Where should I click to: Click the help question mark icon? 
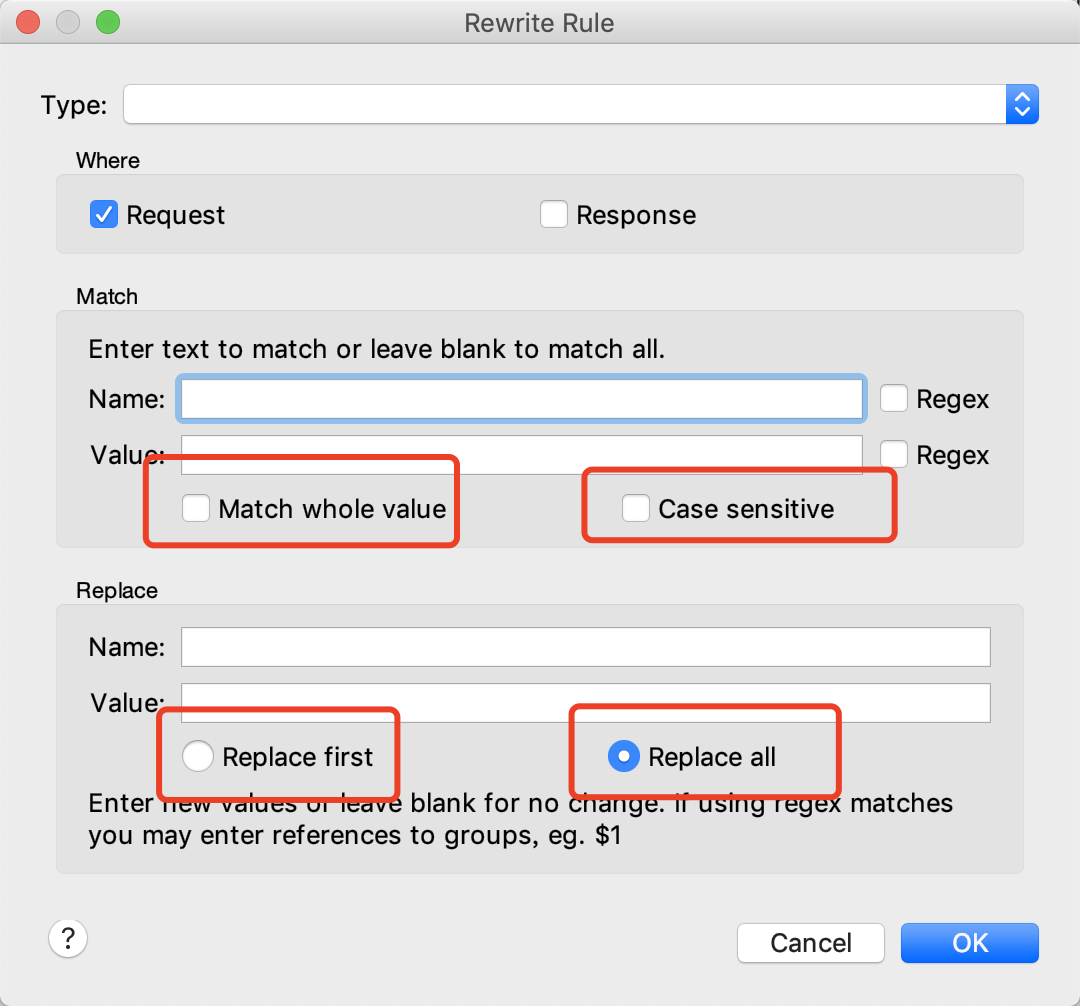(x=68, y=938)
